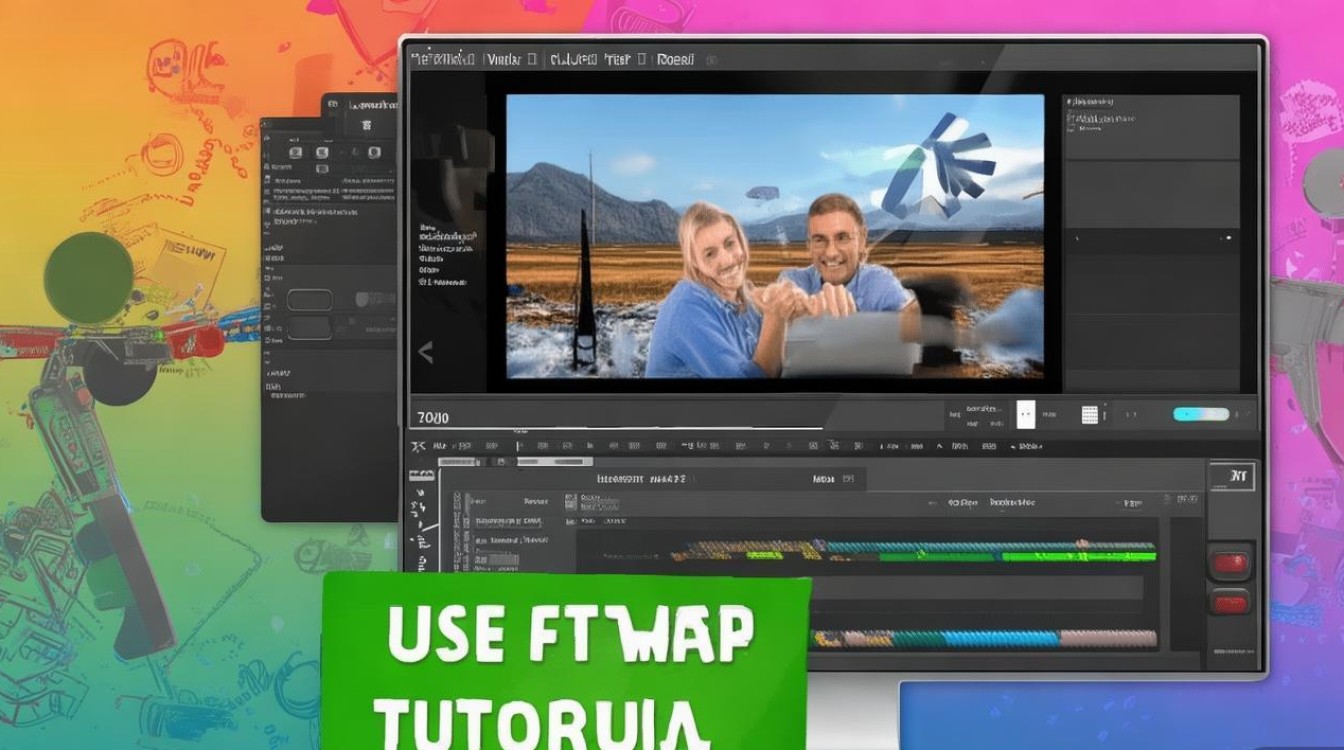The height and width of the screenshot is (750, 1344).
Task: Open the "Roeal" tab in the top bar
Action: 675,60
